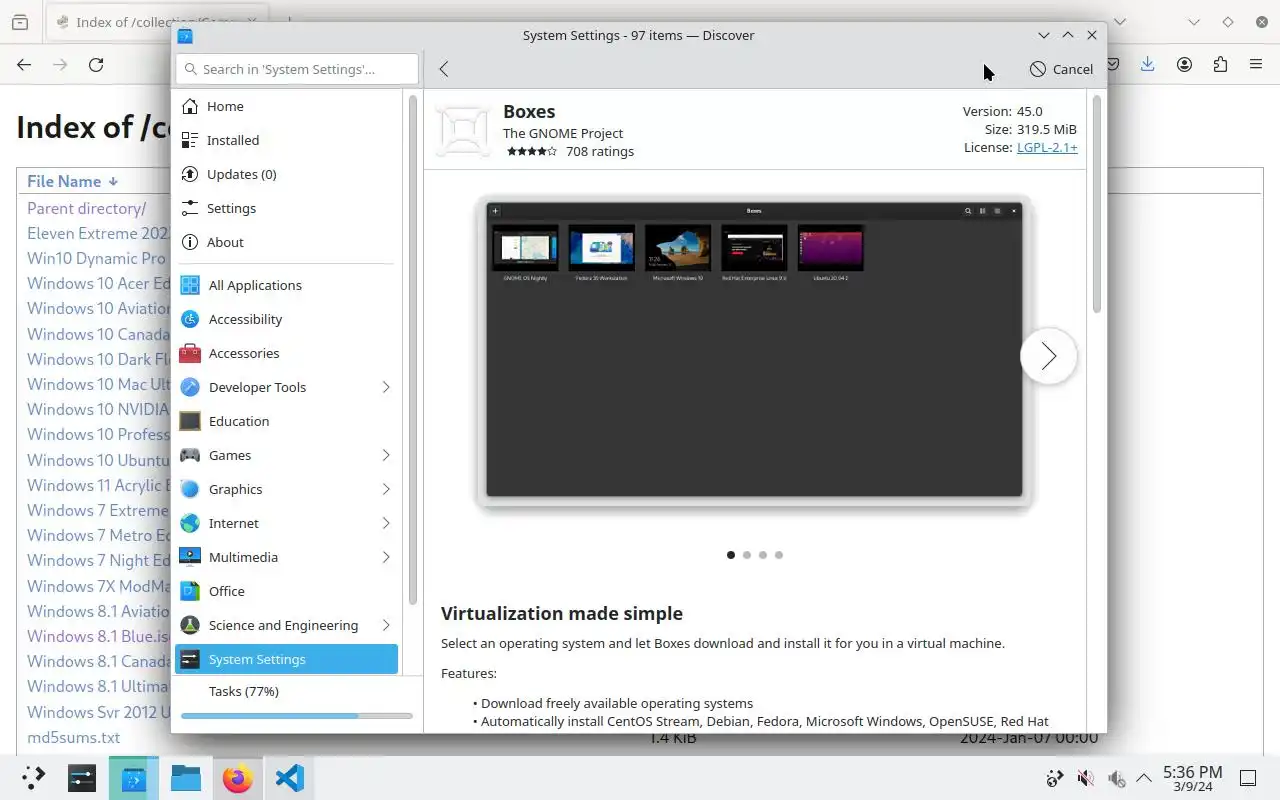The image size is (1280, 800).
Task: Select the Developer Tools category
Action: tap(287, 387)
